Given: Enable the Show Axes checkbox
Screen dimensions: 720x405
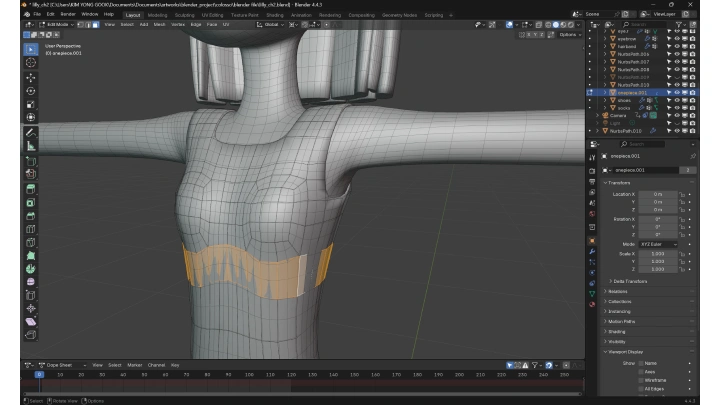Looking at the screenshot, I should tap(641, 372).
